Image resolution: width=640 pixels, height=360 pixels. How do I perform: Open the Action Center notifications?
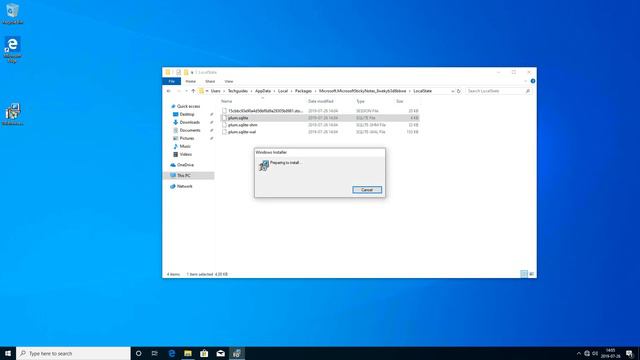coord(629,353)
